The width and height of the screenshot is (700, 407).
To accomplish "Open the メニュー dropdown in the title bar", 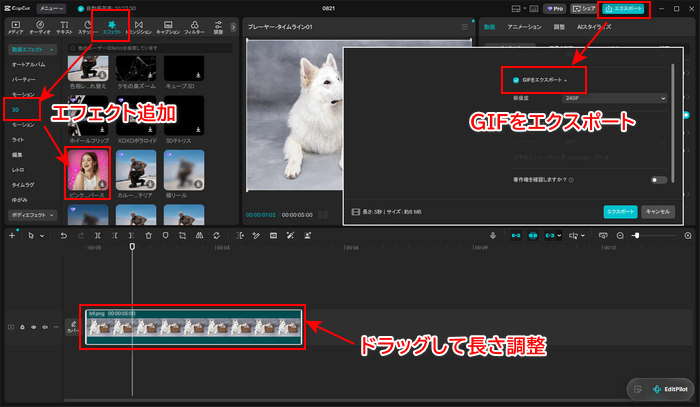I will pos(51,8).
